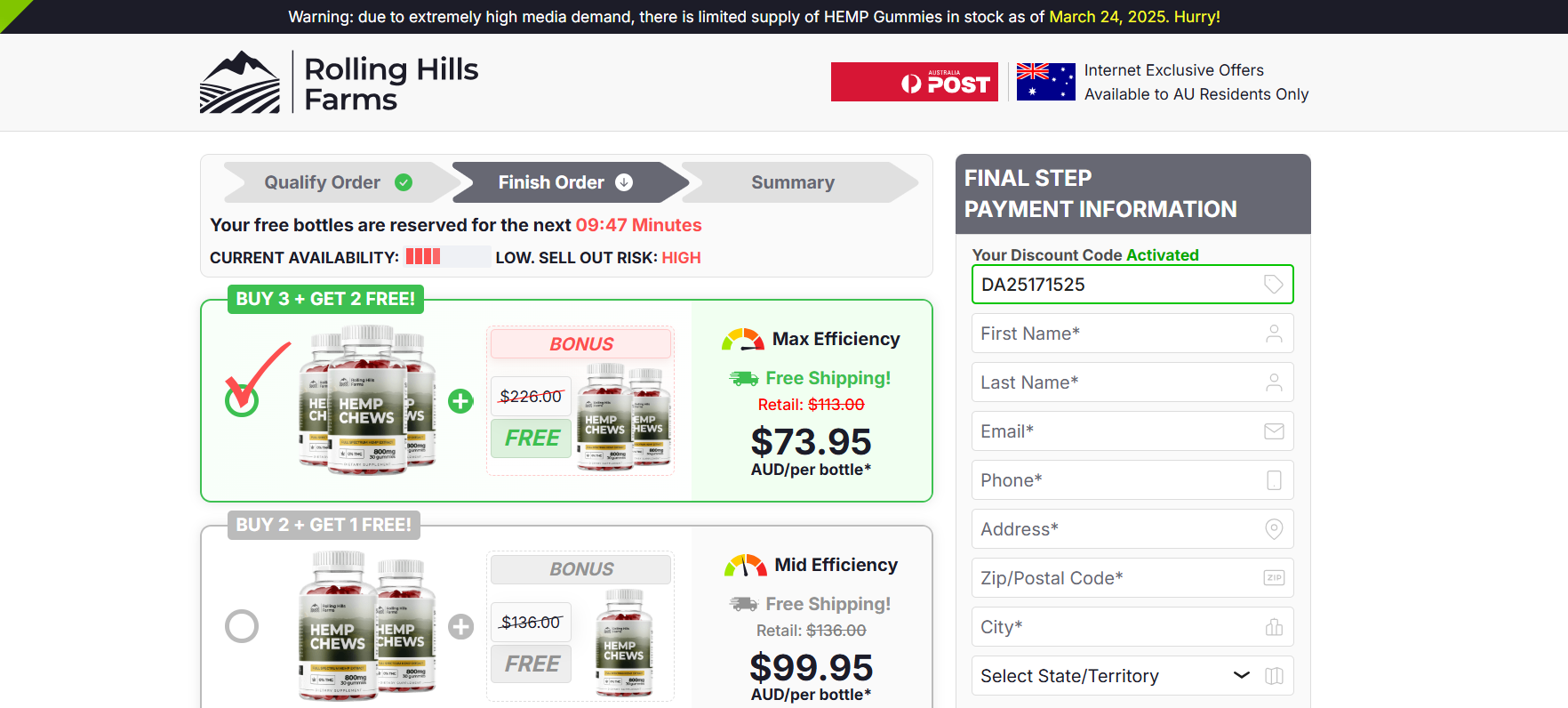Click the Rolling Hills Farms logo
1568x708 pixels.
point(339,83)
